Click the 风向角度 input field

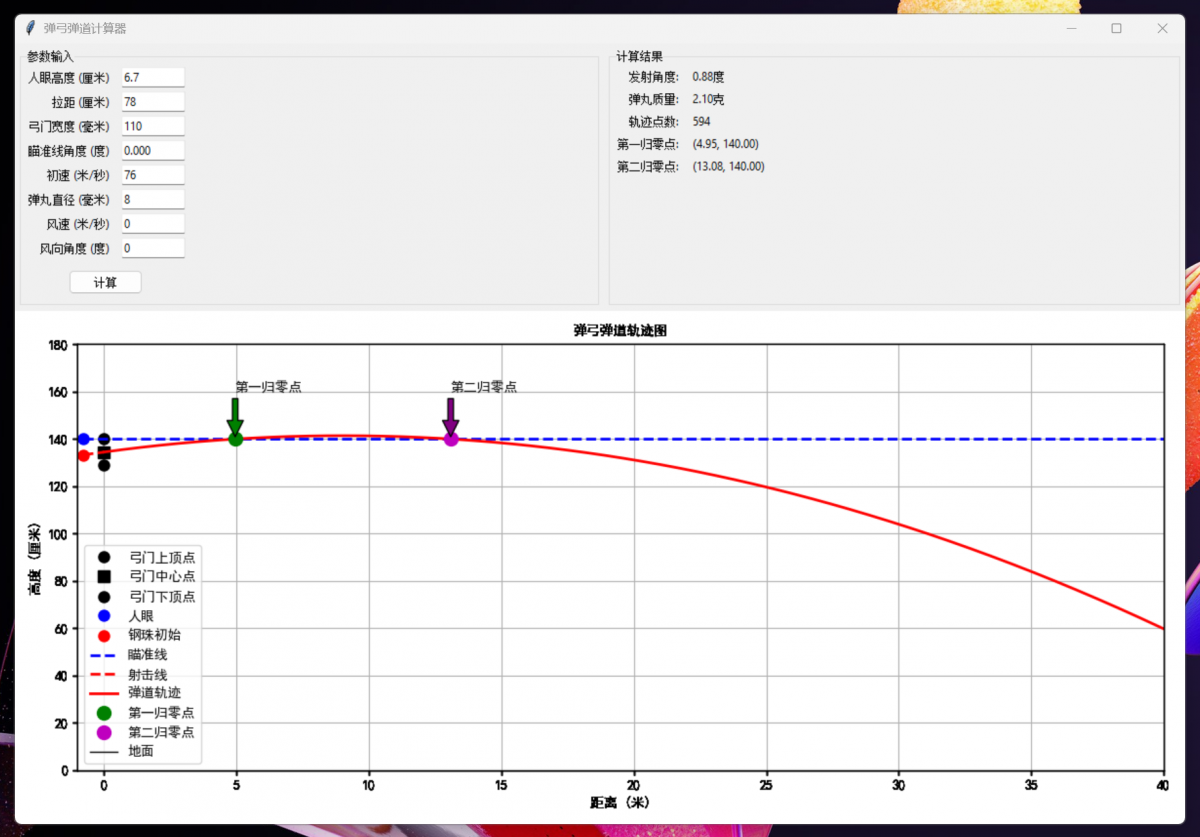click(152, 248)
